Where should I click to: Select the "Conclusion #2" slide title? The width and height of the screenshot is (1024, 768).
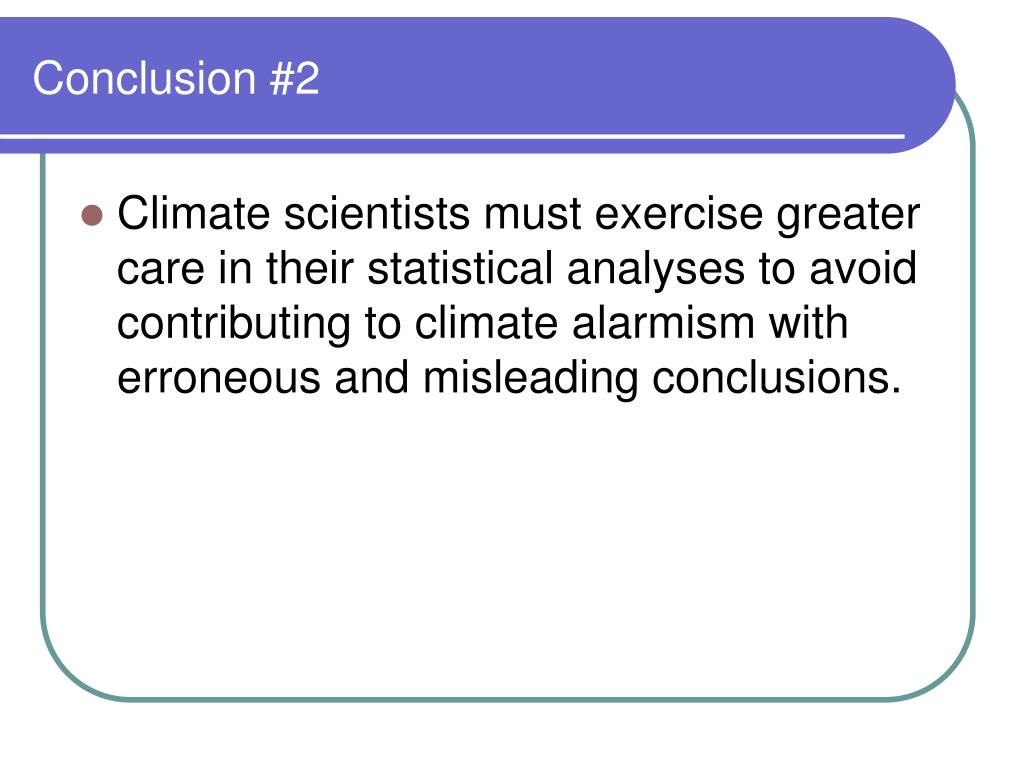pos(176,78)
